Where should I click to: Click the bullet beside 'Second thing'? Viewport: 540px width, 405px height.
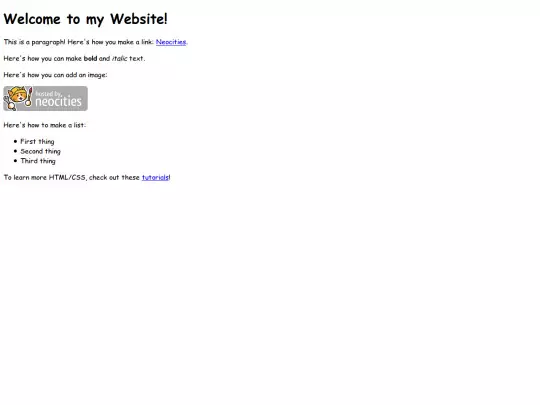click(x=15, y=151)
